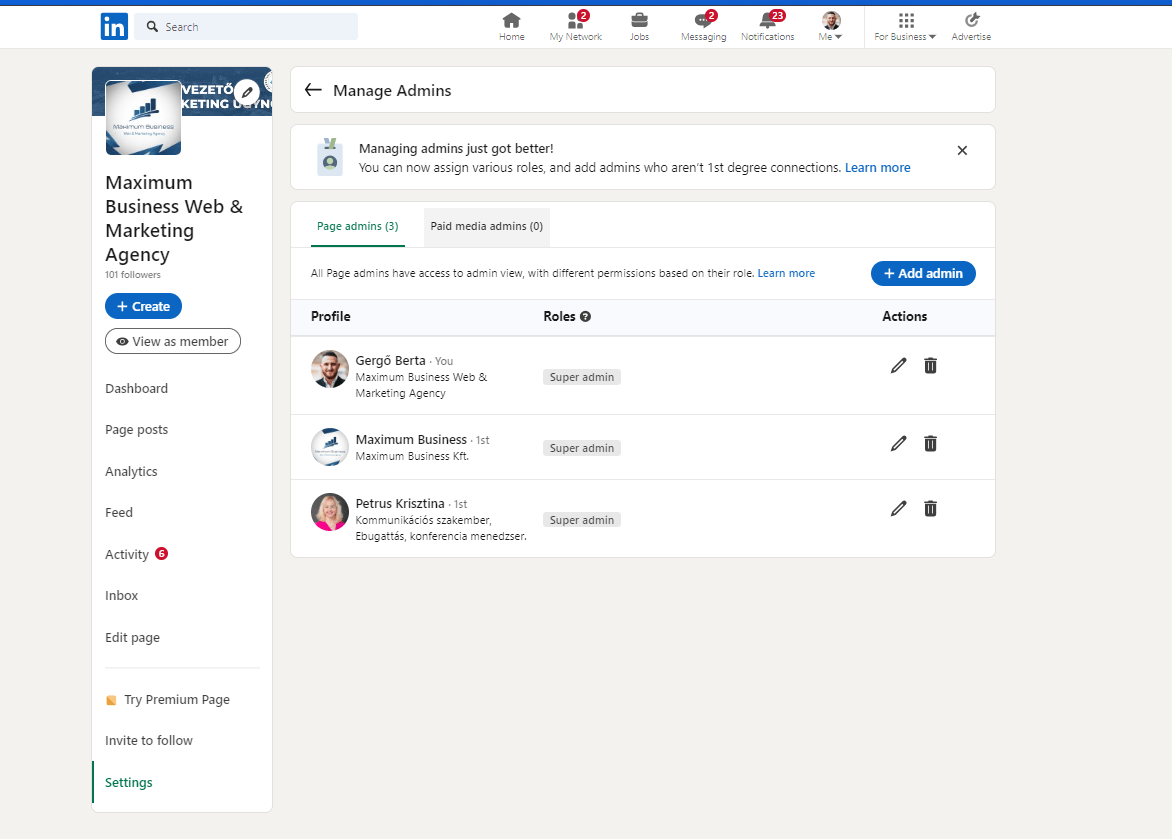Click View as member button

pyautogui.click(x=173, y=341)
